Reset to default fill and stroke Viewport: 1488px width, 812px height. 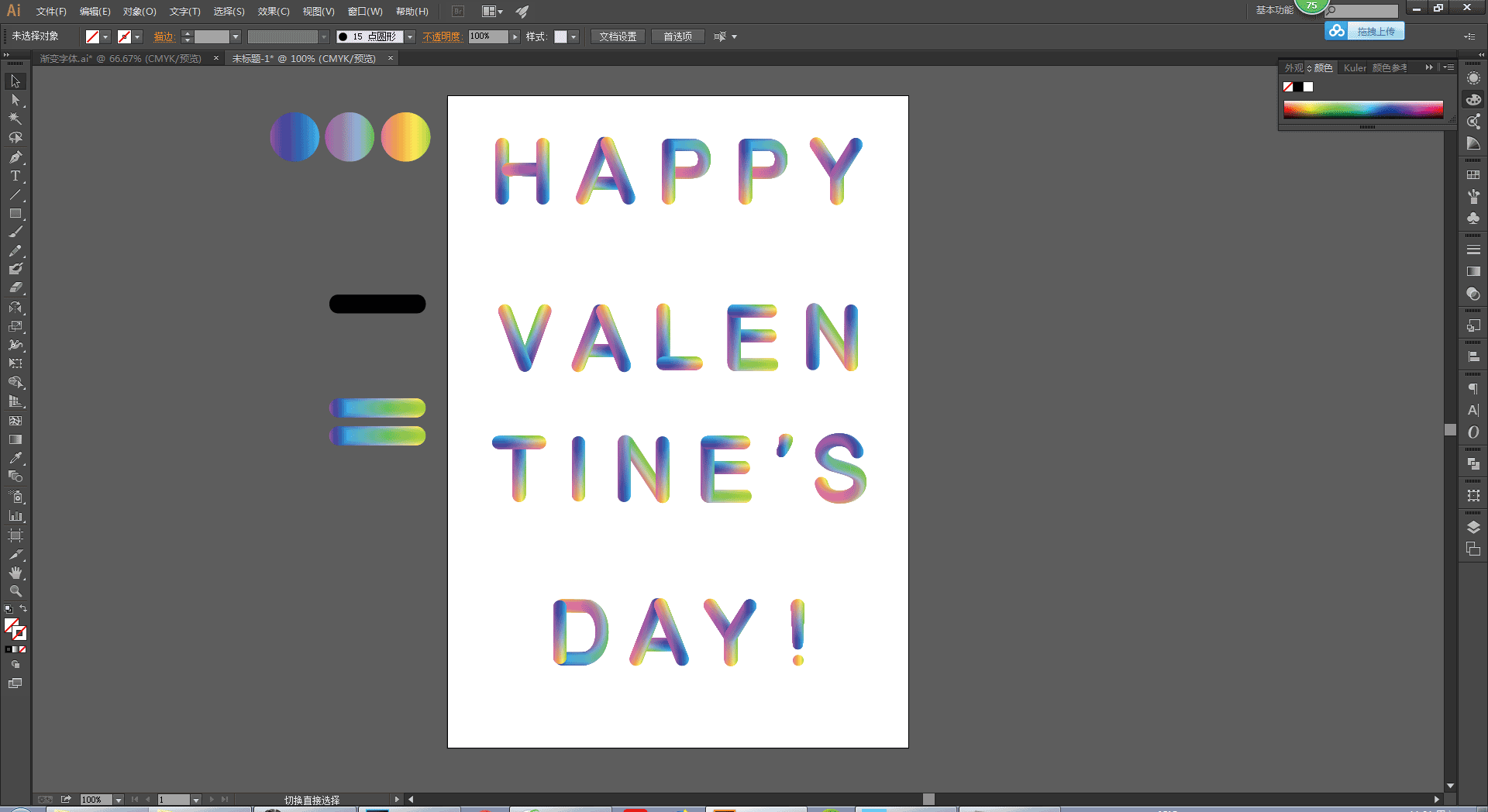coord(9,609)
